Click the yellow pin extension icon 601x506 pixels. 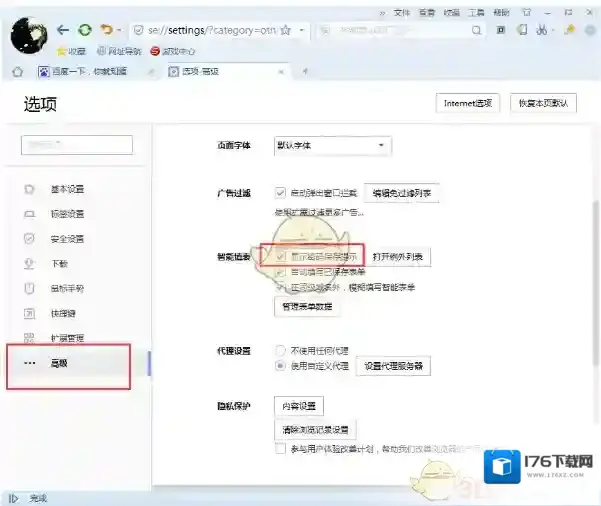point(570,30)
